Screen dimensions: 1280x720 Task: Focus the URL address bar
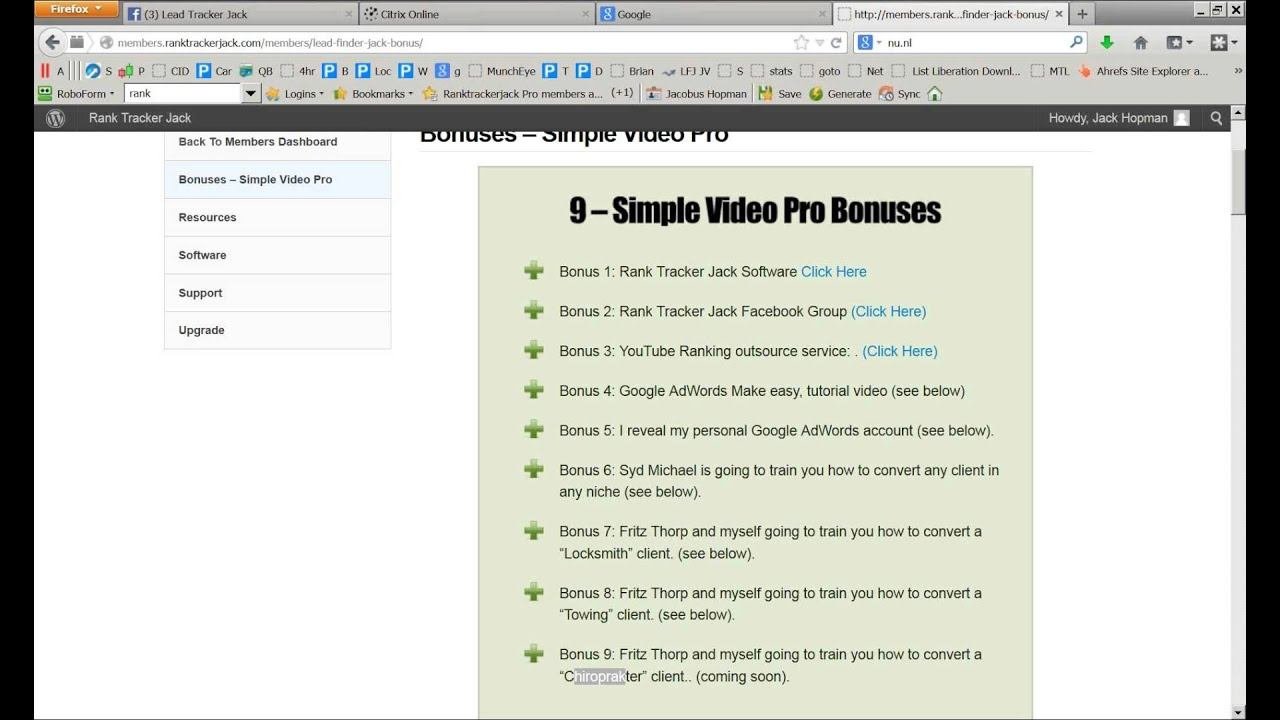tap(456, 43)
